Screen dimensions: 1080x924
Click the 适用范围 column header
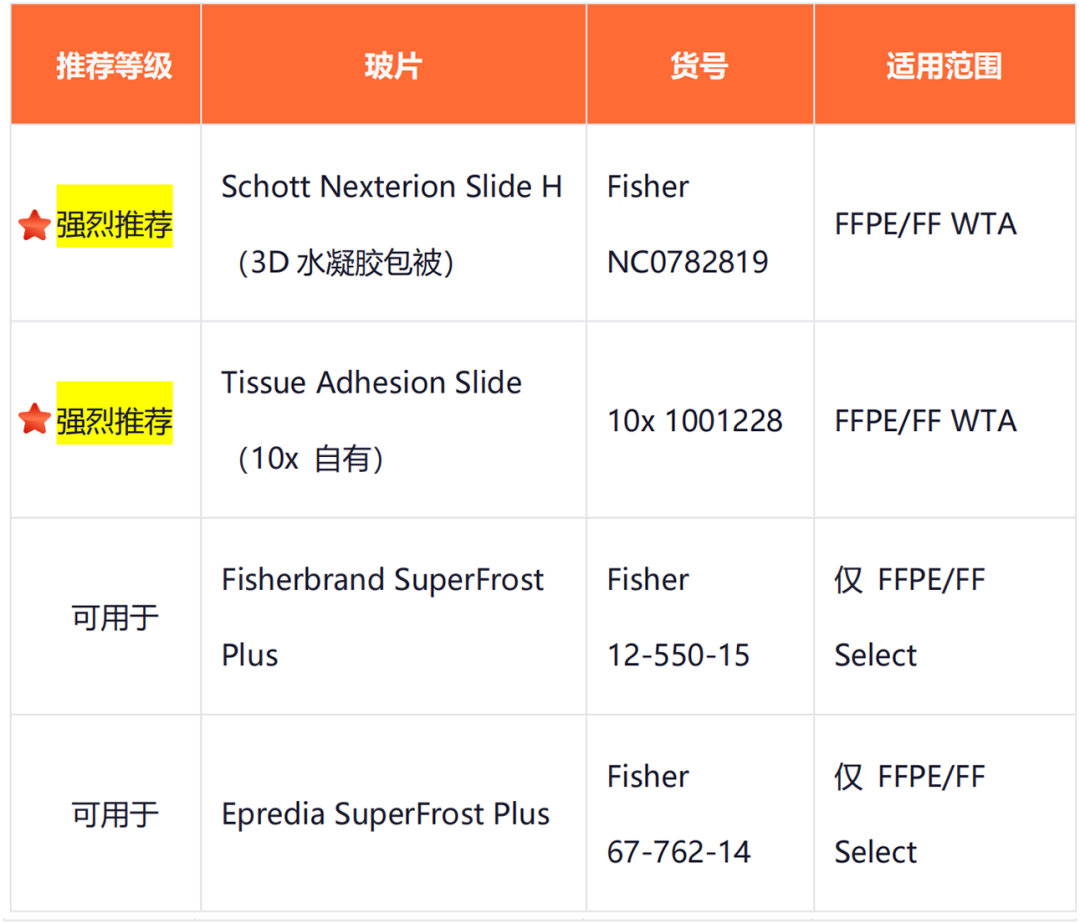click(x=944, y=66)
